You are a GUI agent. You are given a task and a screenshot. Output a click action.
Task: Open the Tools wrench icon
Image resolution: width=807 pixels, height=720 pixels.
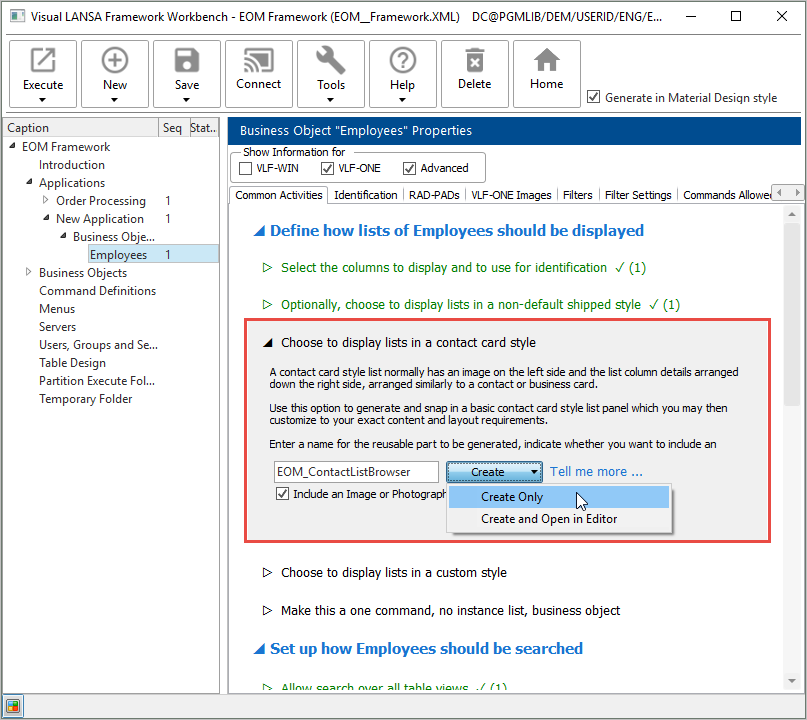tap(330, 61)
